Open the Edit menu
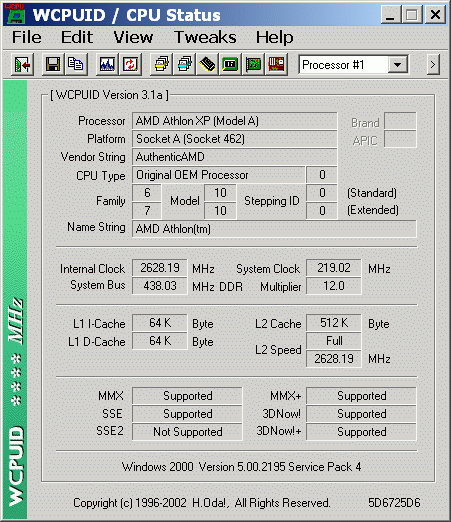This screenshot has height=522, width=451. tap(77, 37)
